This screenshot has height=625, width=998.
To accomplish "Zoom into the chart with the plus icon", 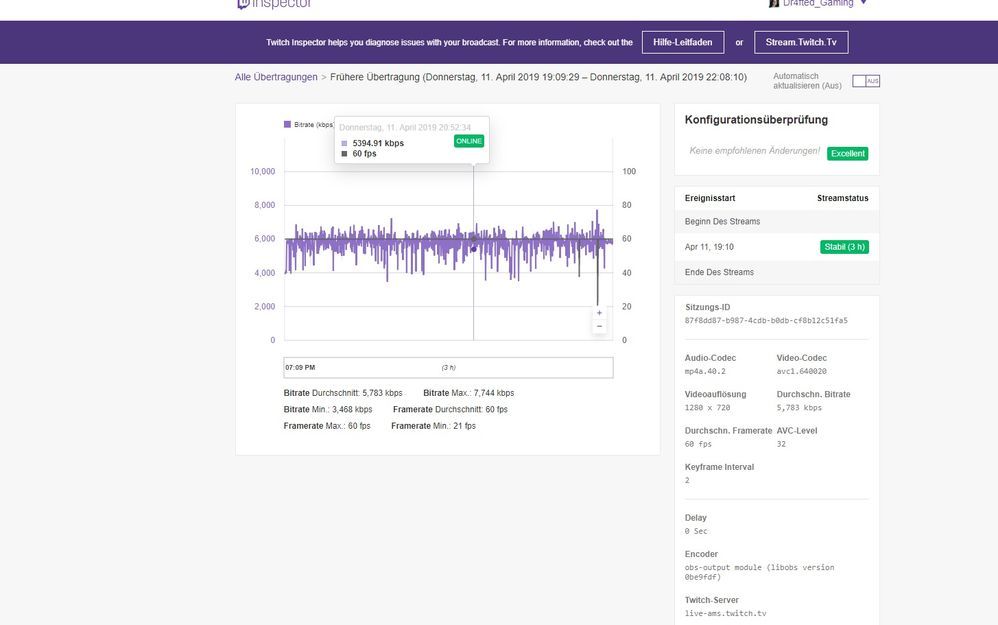I will (x=598, y=313).
